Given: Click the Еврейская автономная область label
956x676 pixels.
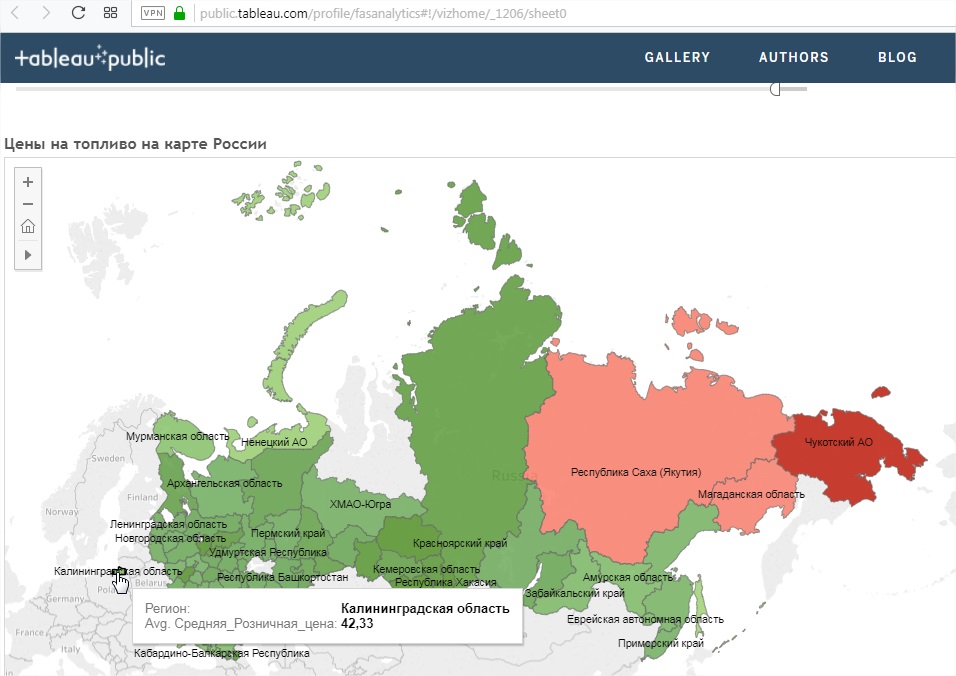Looking at the screenshot, I should [645, 619].
